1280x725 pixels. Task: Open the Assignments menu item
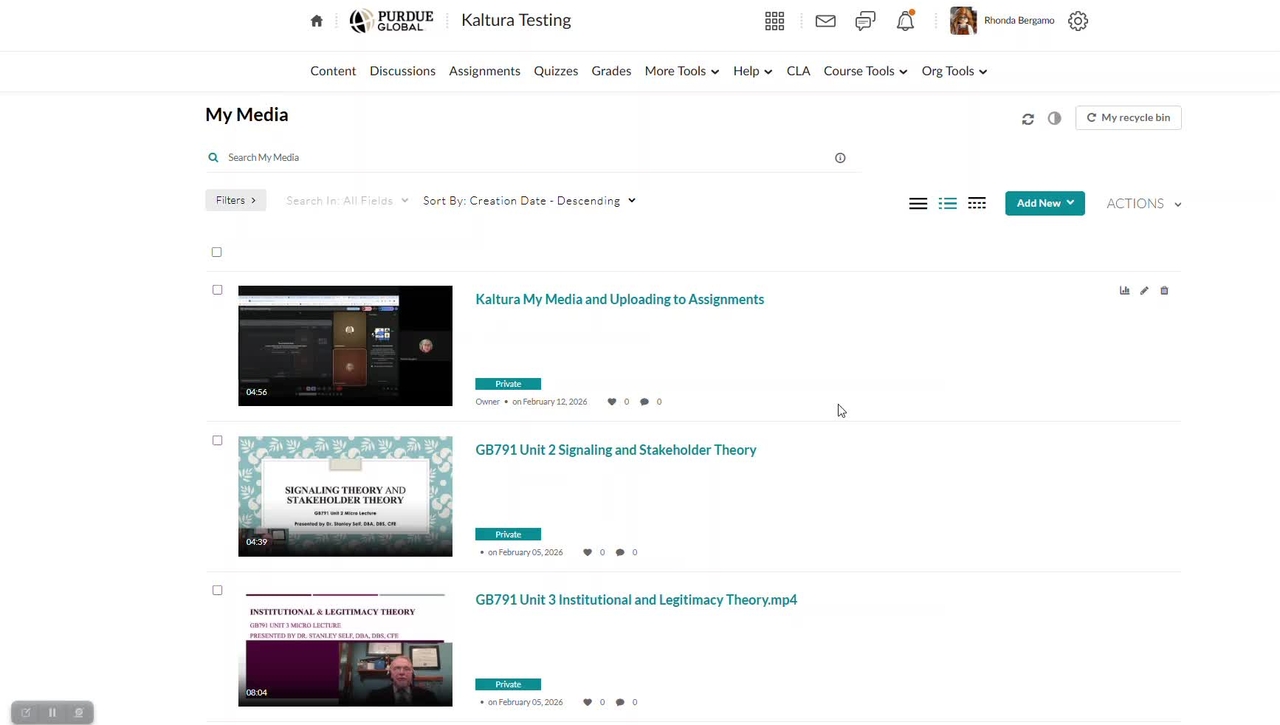484,71
